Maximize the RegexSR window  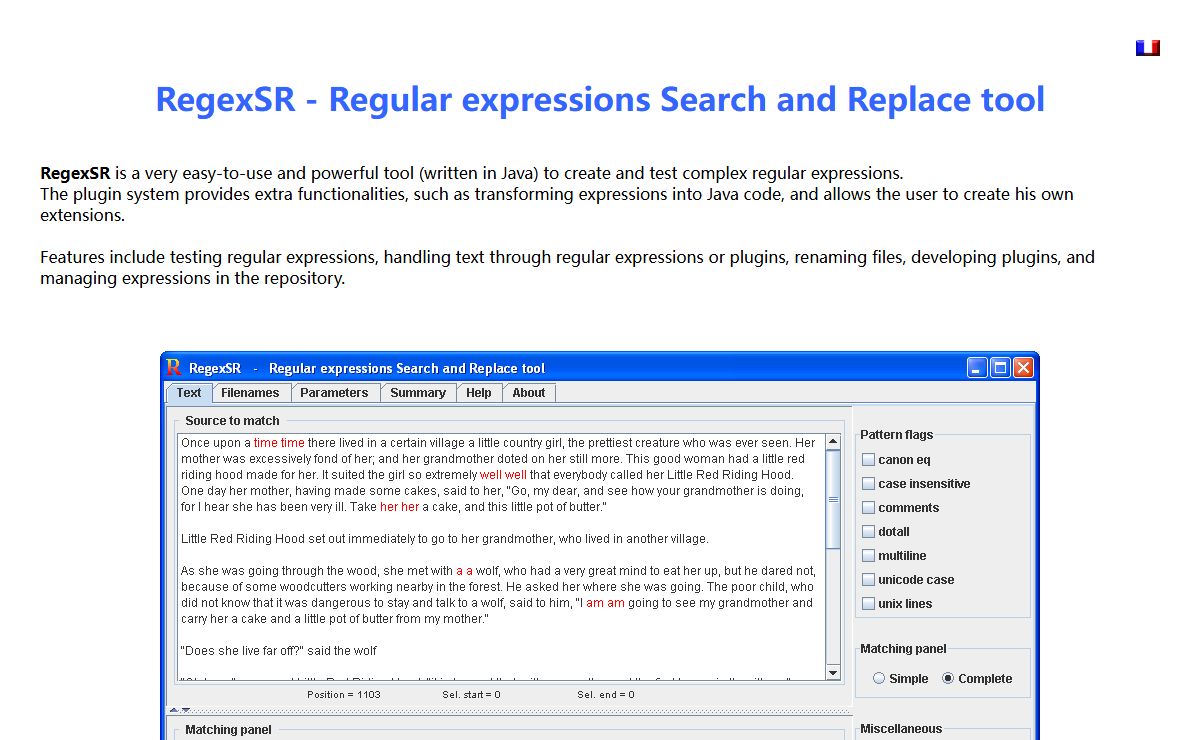(1000, 368)
